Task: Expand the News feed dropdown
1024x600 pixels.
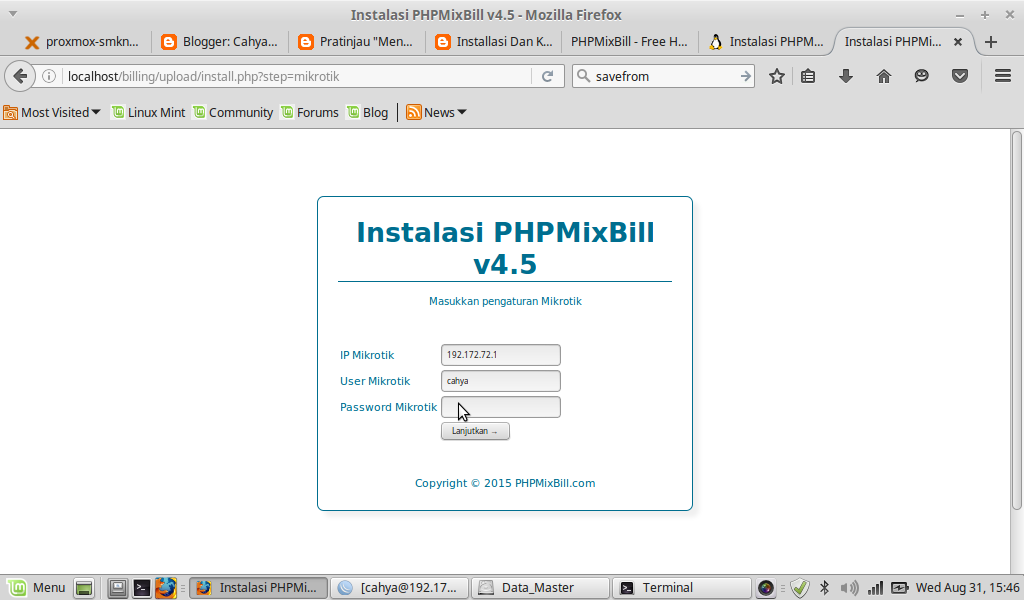Action: (436, 112)
